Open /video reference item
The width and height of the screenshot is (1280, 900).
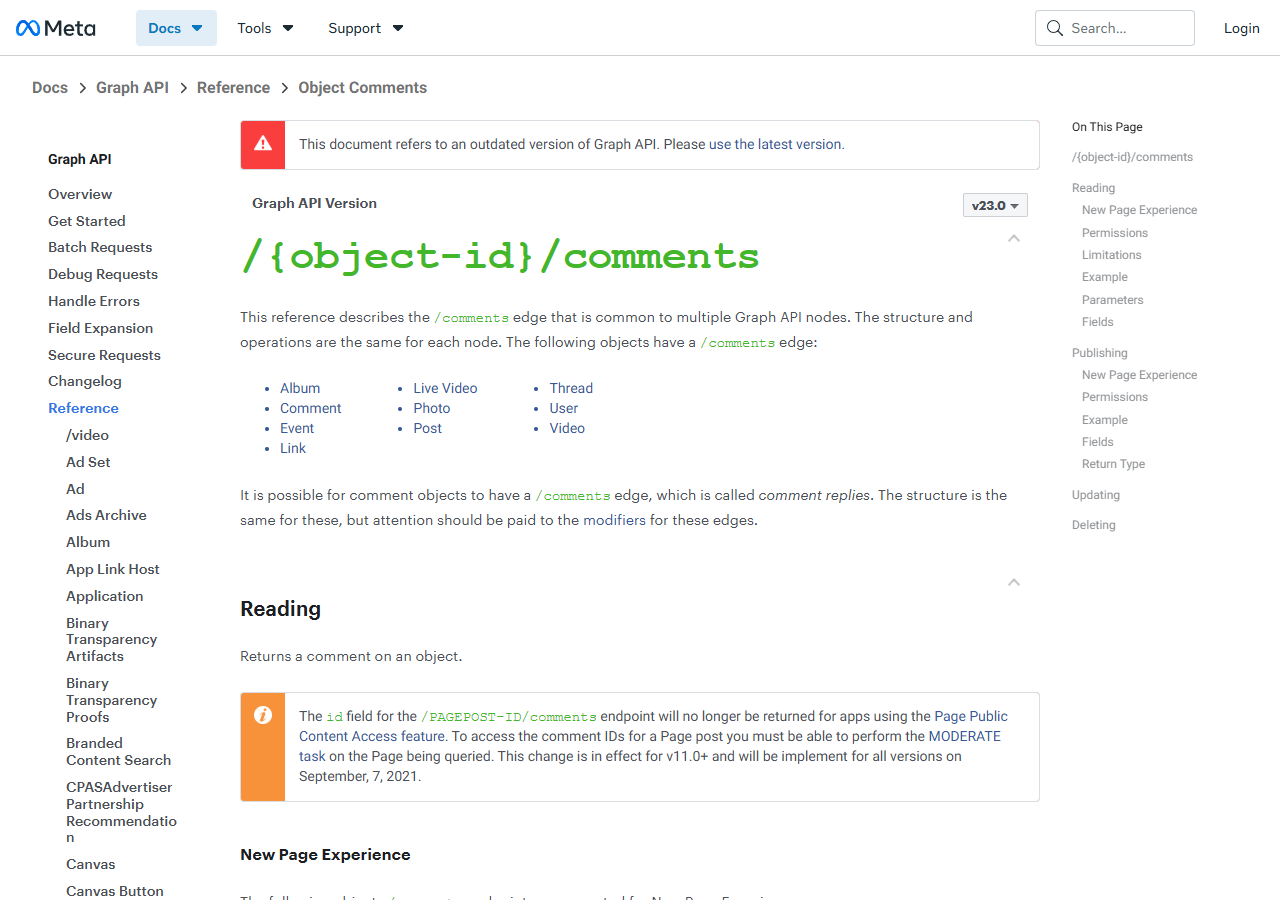88,435
